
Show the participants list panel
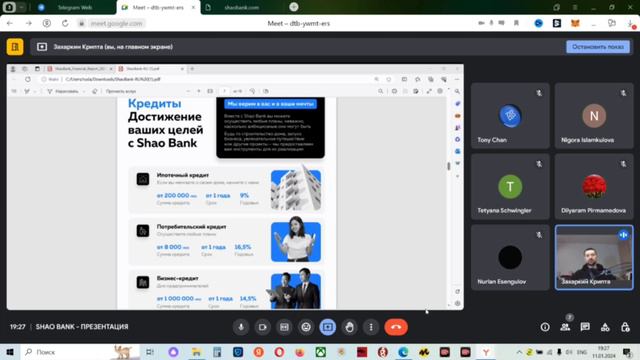click(x=565, y=327)
